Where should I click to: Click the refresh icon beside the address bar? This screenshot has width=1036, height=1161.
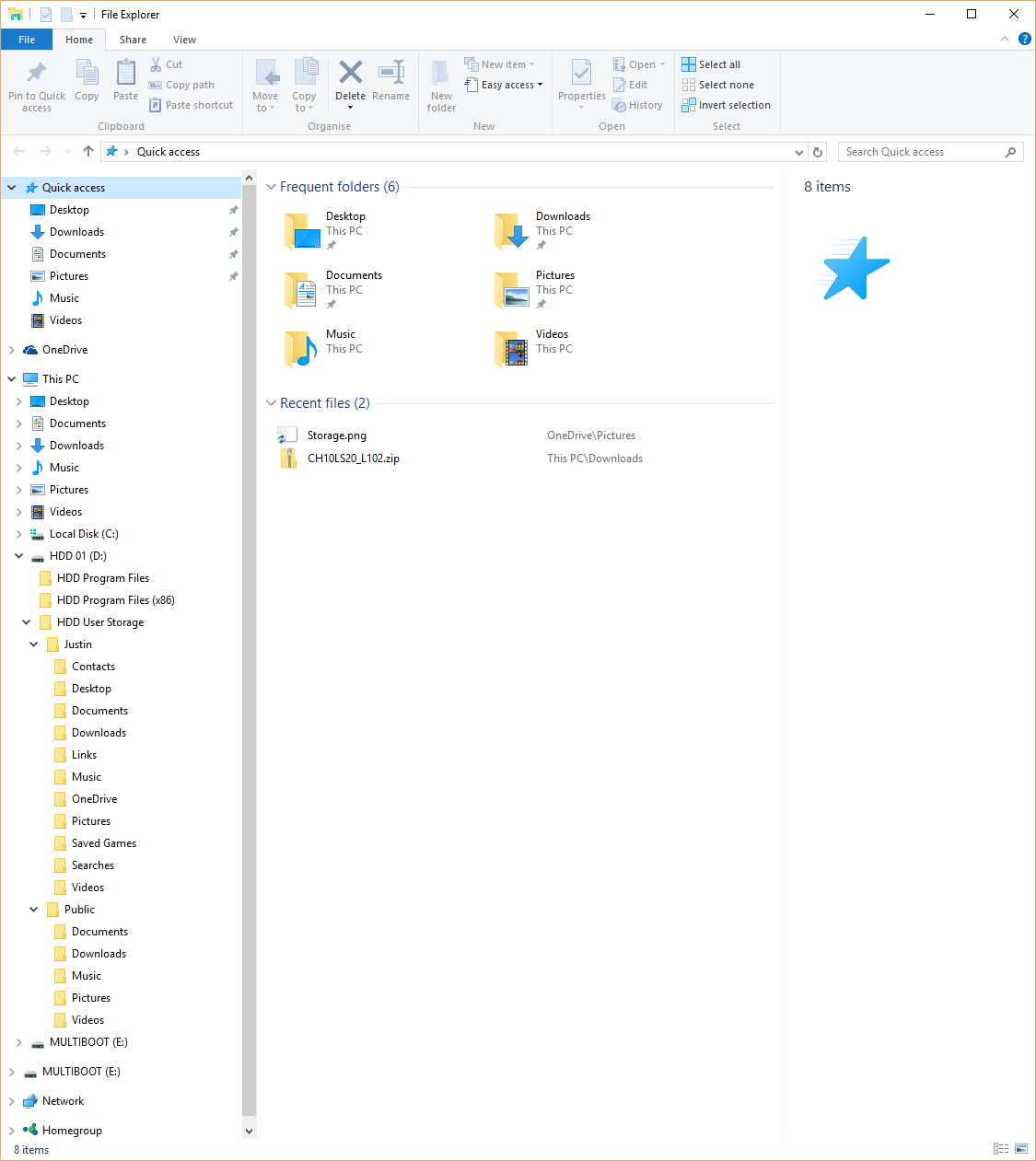(818, 152)
